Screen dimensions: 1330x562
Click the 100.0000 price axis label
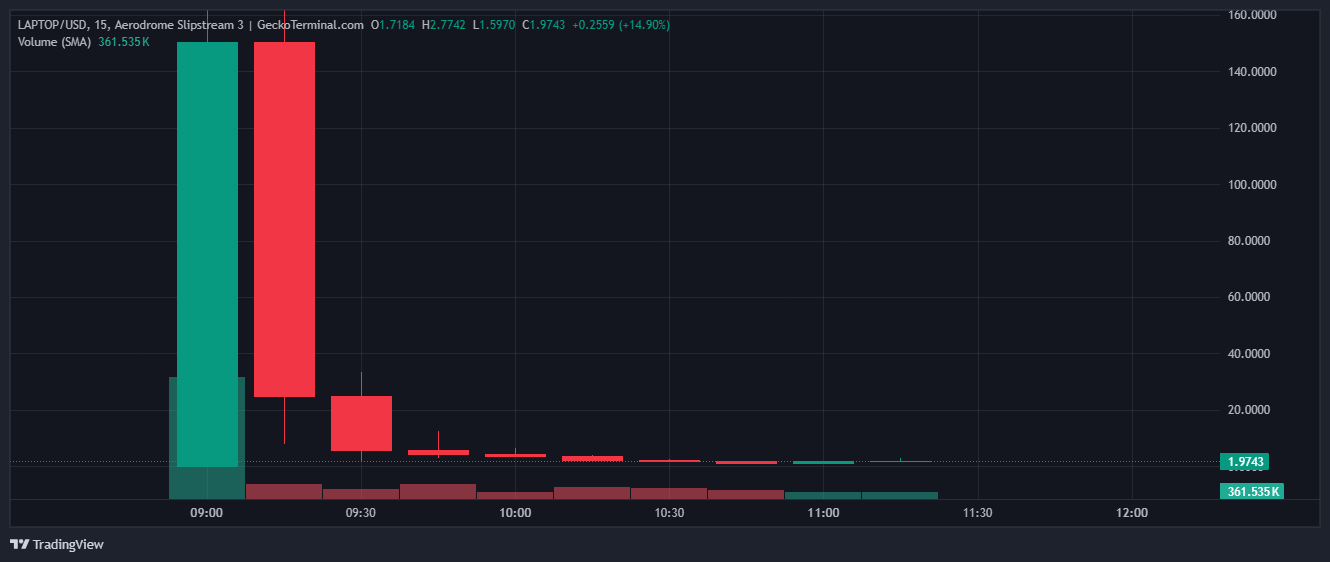click(1252, 185)
